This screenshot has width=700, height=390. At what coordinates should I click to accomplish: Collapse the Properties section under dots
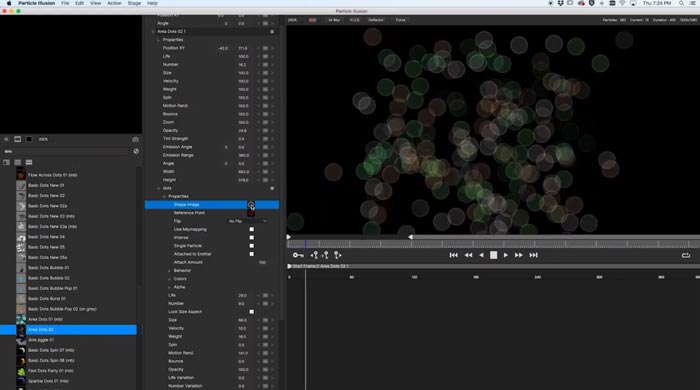tap(164, 196)
